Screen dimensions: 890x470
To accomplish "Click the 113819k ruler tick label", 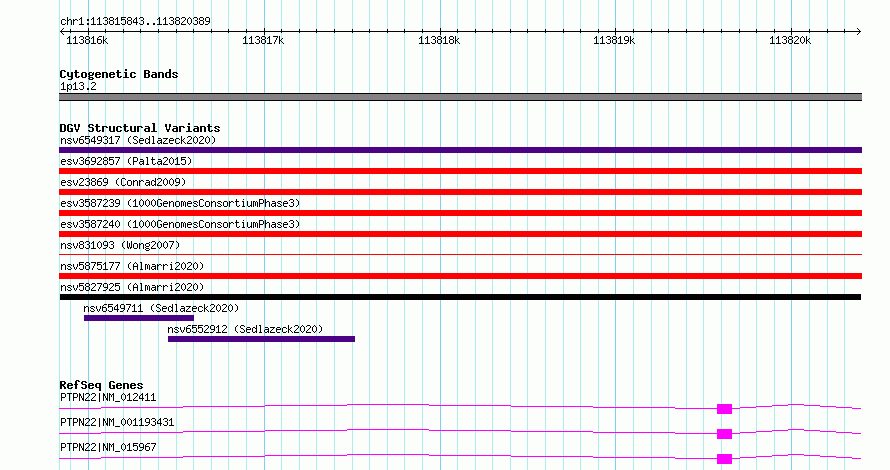I will point(614,40).
